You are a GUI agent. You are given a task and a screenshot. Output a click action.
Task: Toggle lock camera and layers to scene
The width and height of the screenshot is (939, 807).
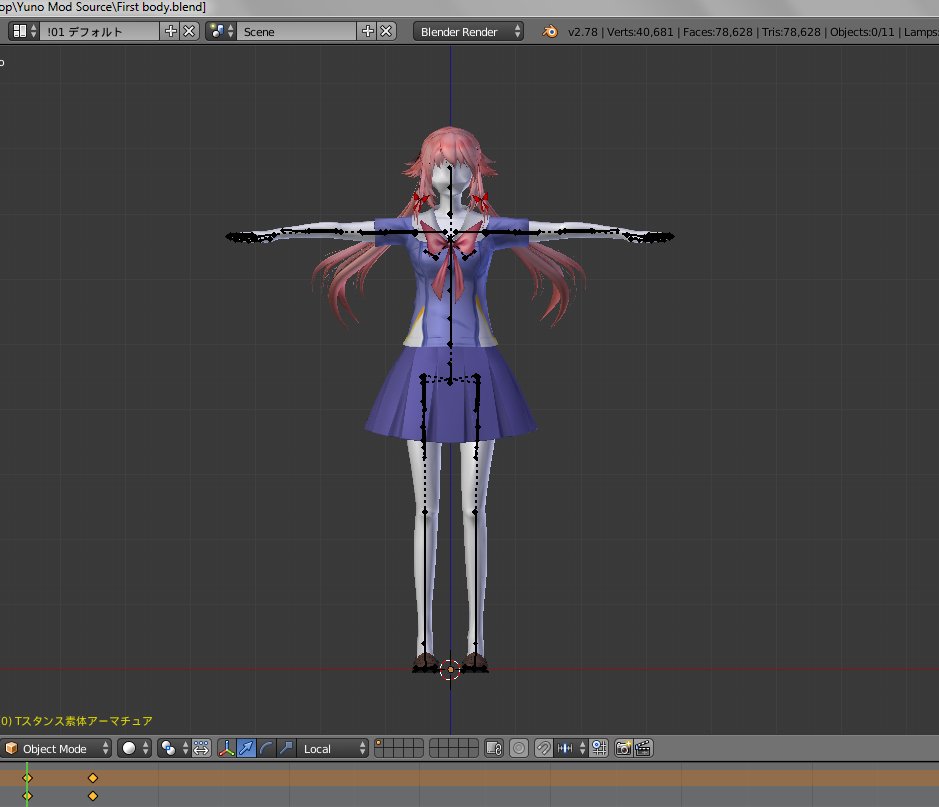click(x=494, y=748)
